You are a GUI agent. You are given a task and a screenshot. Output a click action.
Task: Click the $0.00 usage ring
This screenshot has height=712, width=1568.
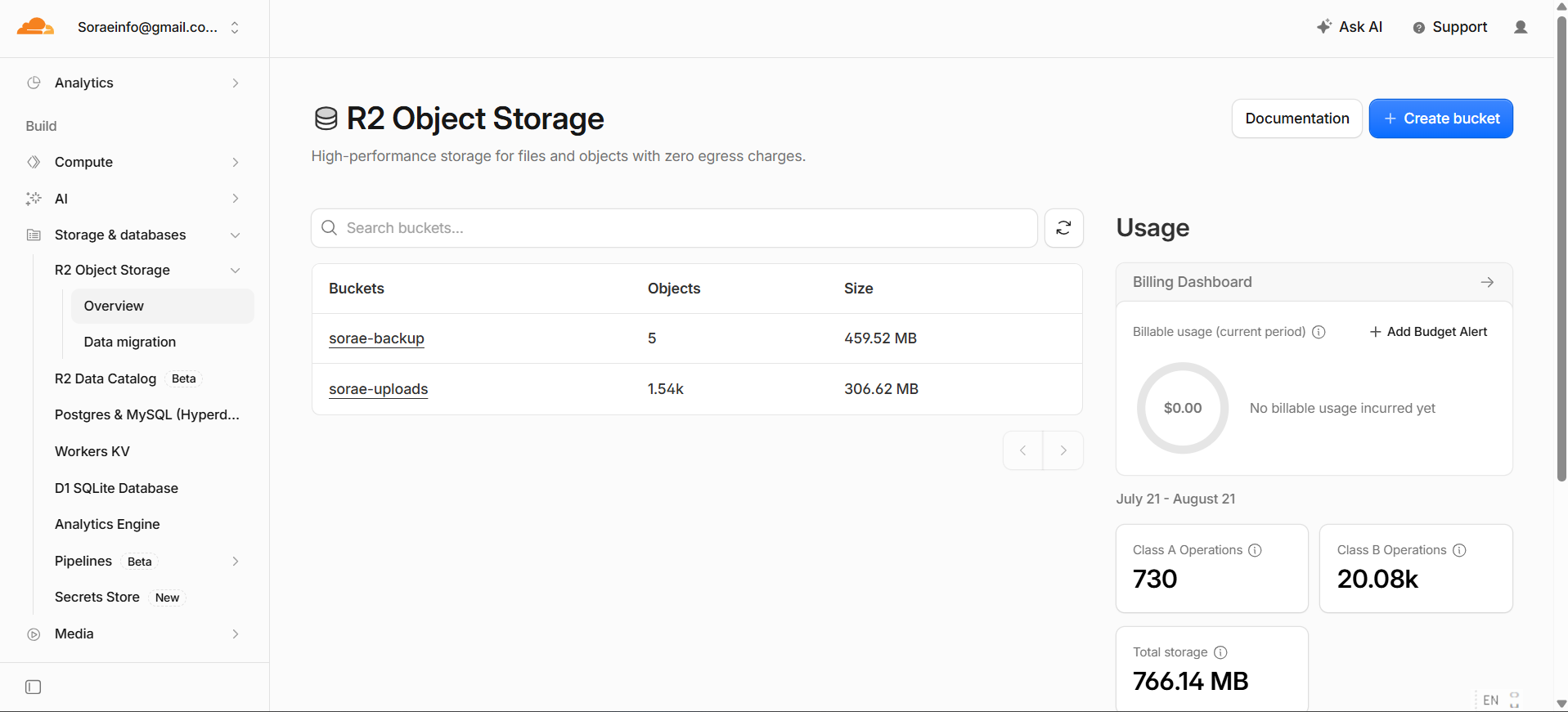pyautogui.click(x=1183, y=408)
